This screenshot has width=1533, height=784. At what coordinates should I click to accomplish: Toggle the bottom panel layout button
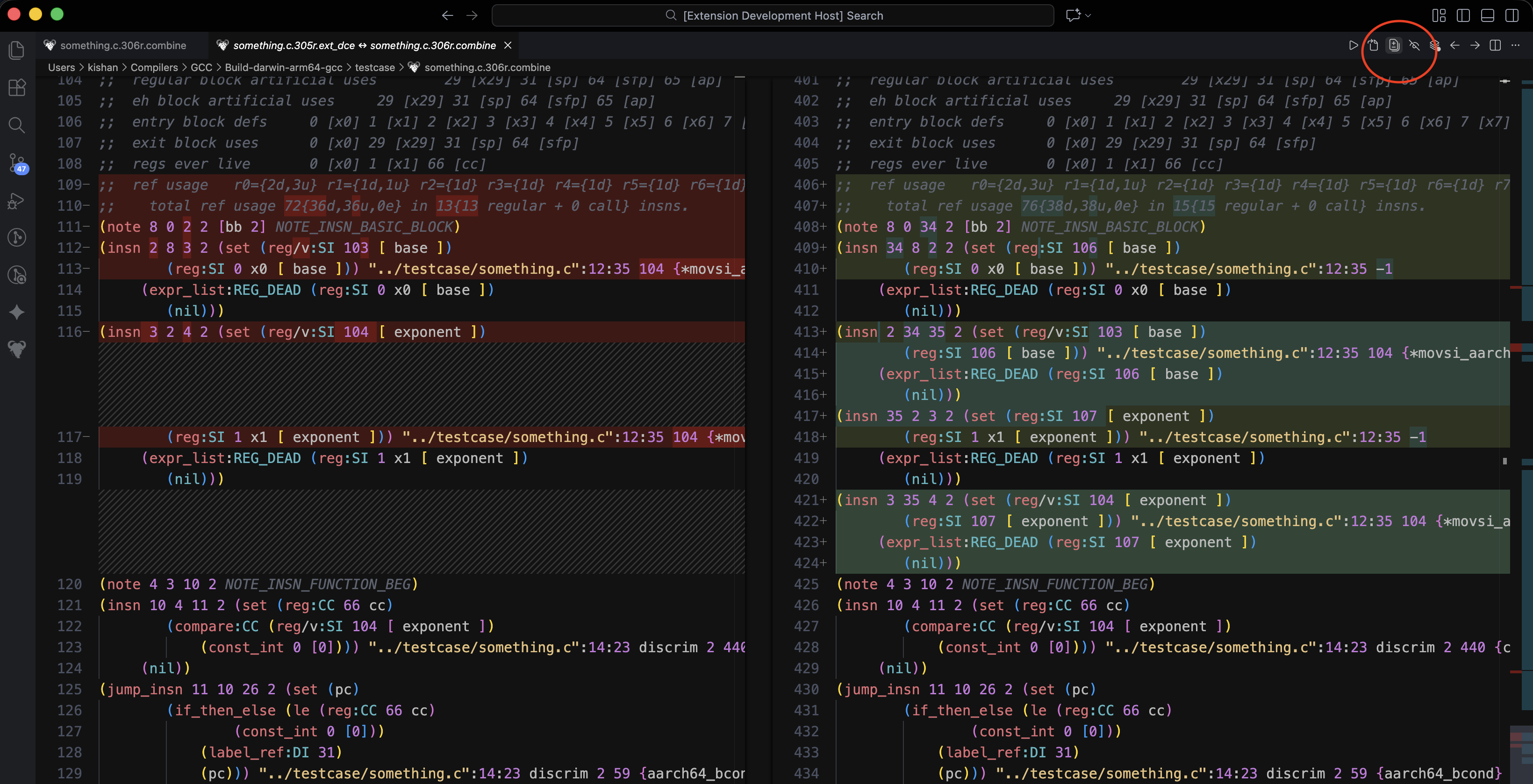coord(1487,15)
